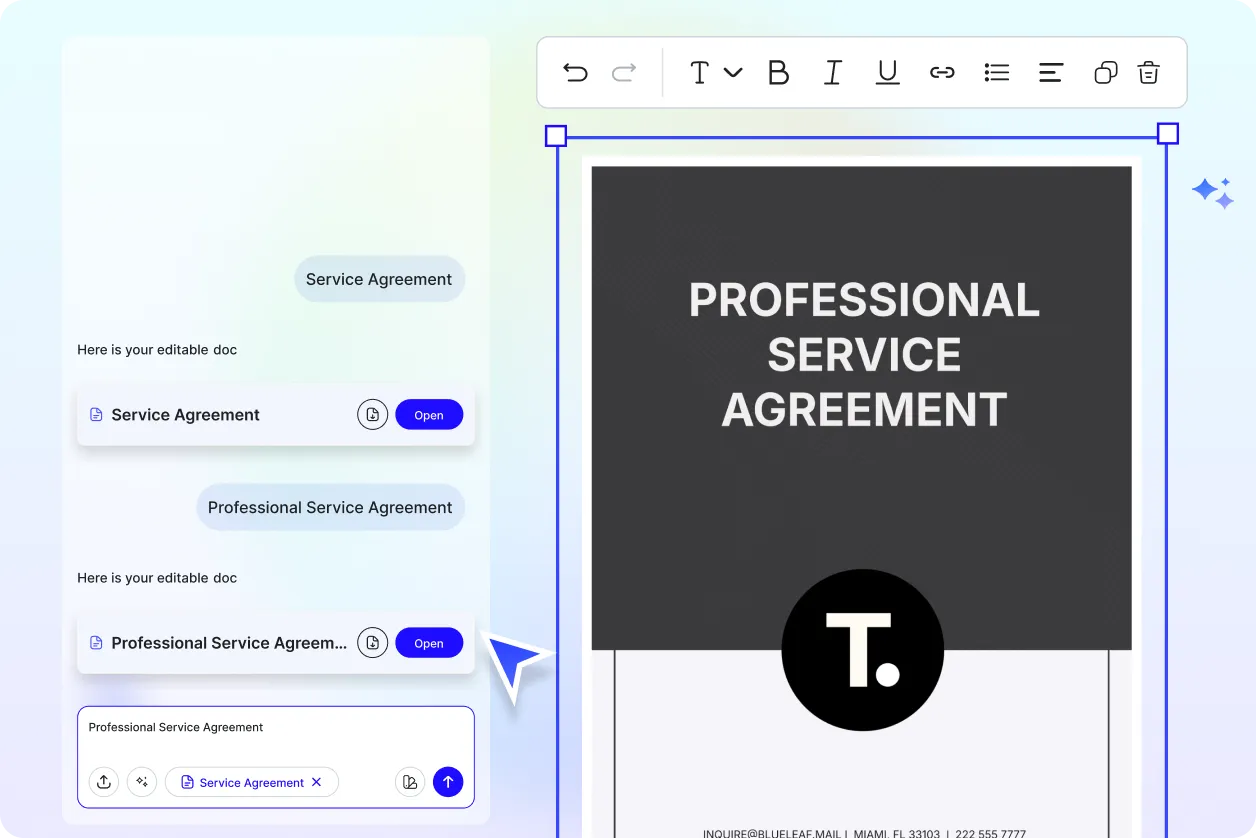Image resolution: width=1256 pixels, height=838 pixels.
Task: Open the Professional Service Agreement doc
Action: 429,643
